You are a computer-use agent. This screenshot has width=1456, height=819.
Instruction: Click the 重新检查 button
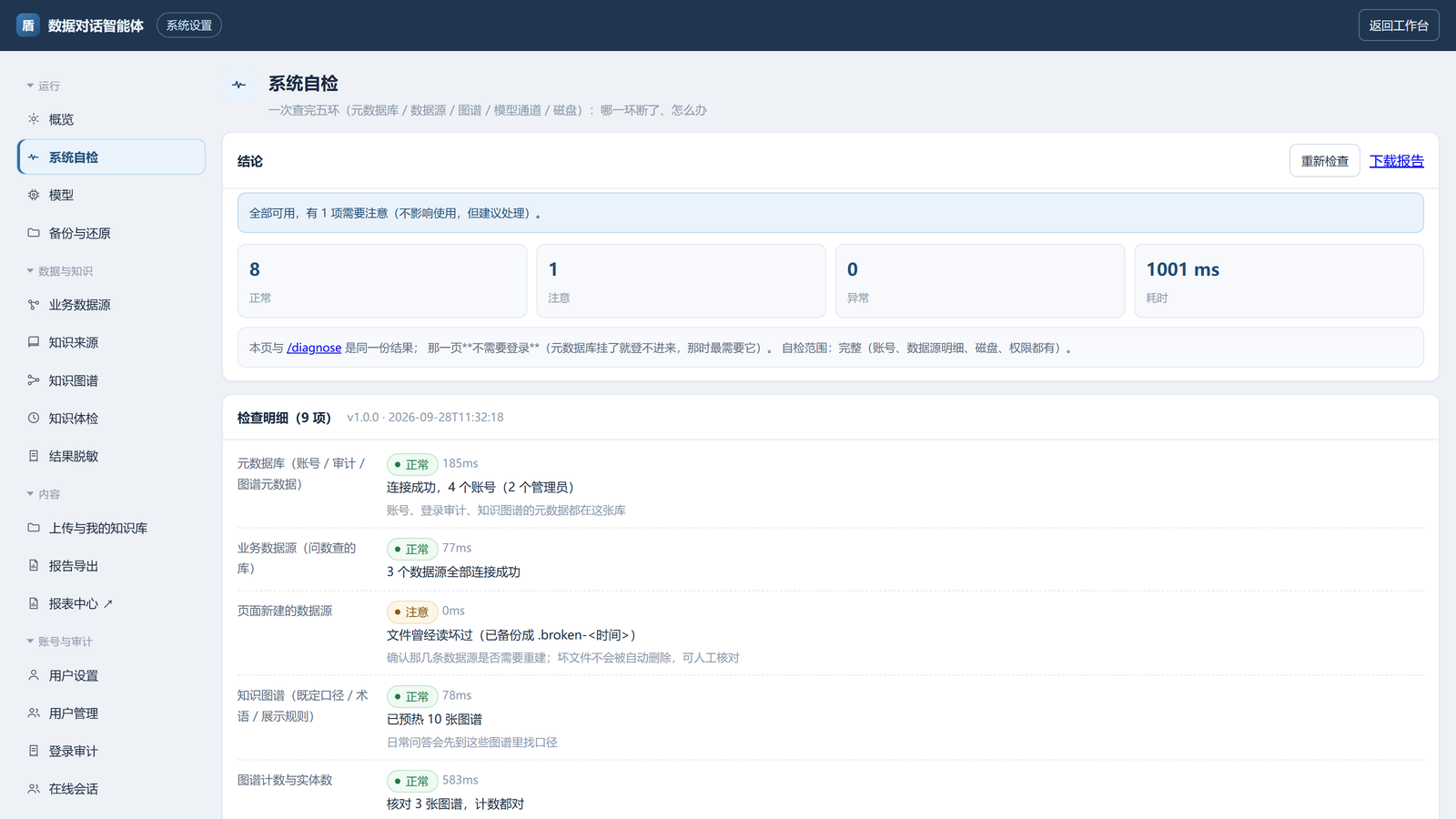[x=1324, y=161]
